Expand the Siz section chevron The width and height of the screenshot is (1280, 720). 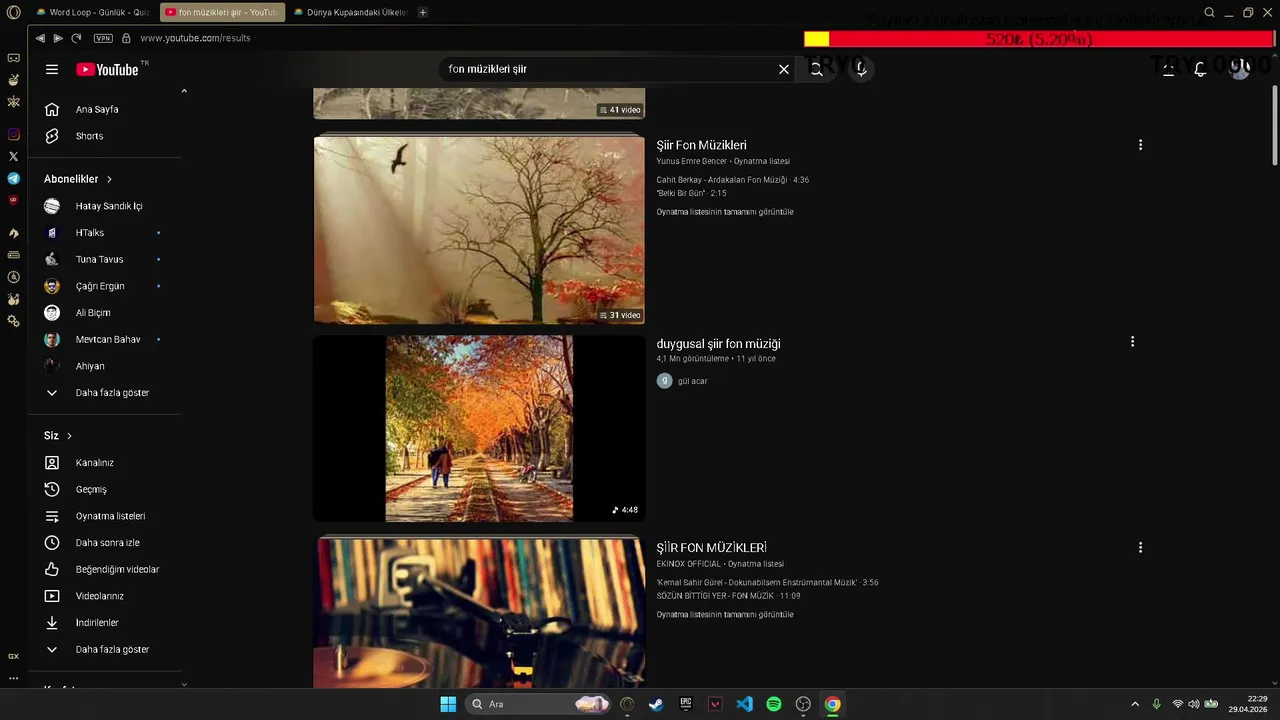click(x=69, y=436)
